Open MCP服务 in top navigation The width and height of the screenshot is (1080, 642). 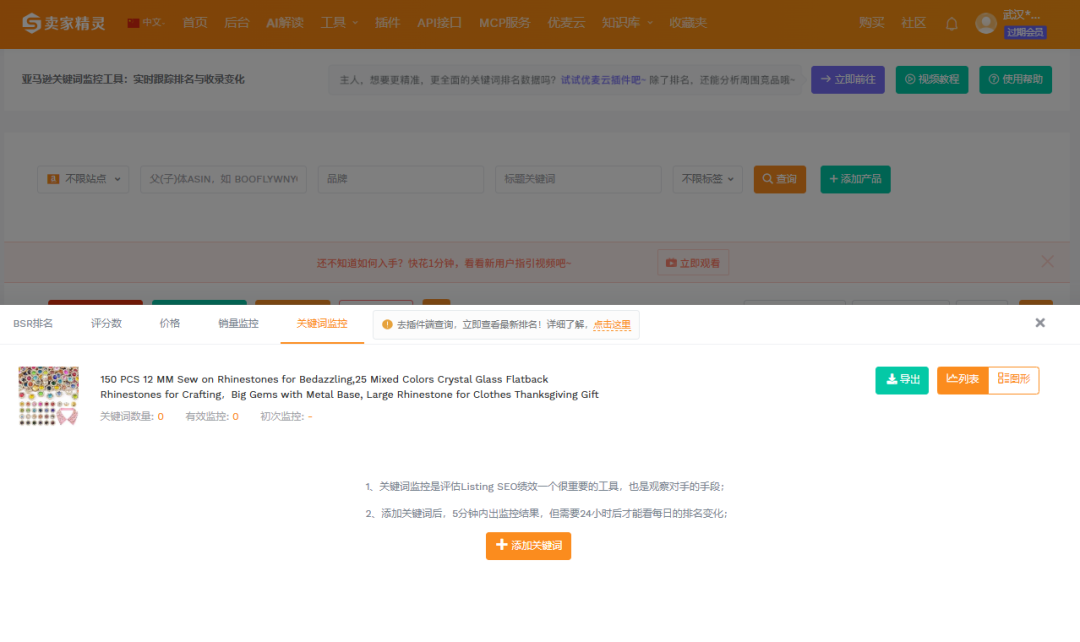[x=505, y=23]
